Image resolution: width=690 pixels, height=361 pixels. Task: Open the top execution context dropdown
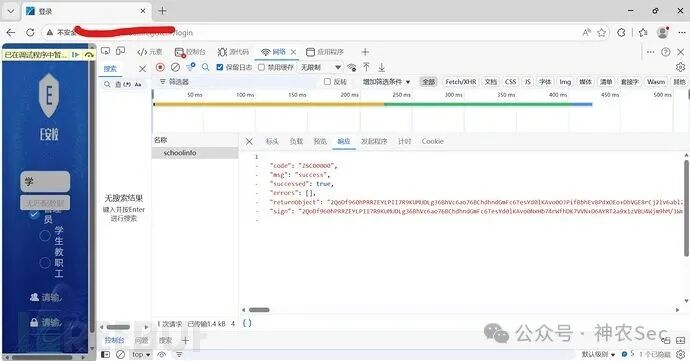141,354
